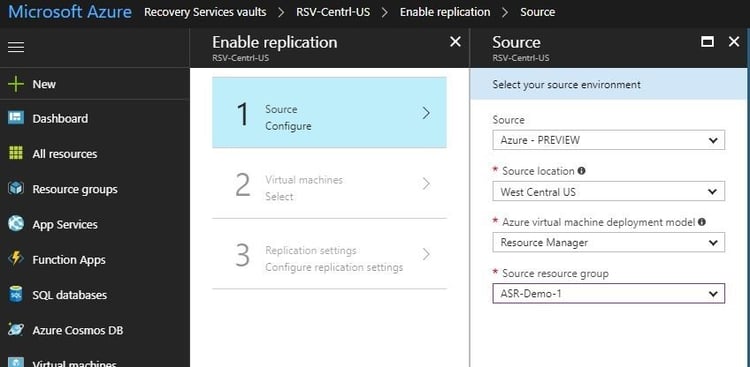Open the Dashboard icon in sidebar

(x=16, y=118)
